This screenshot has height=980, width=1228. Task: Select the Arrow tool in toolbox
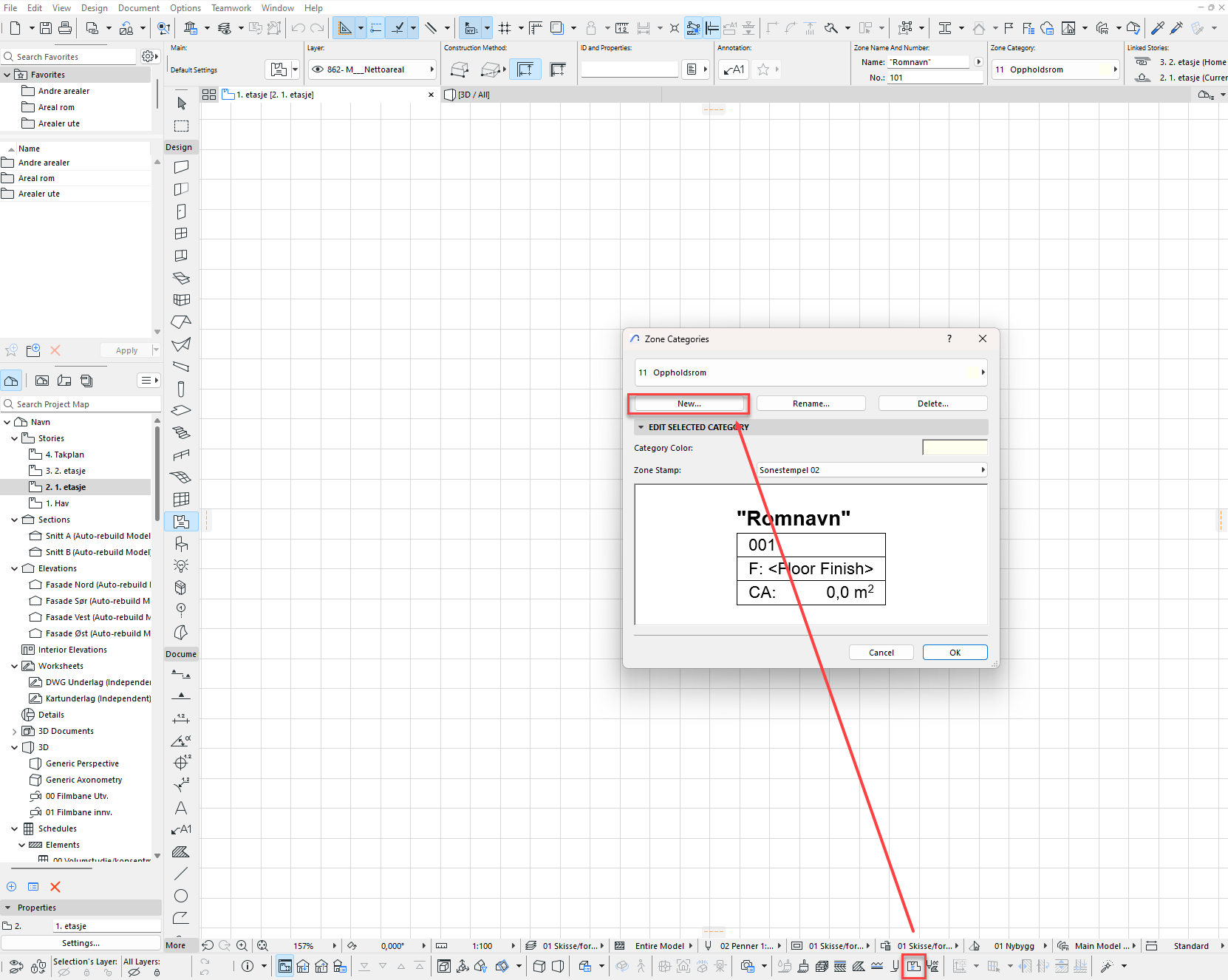click(x=182, y=103)
